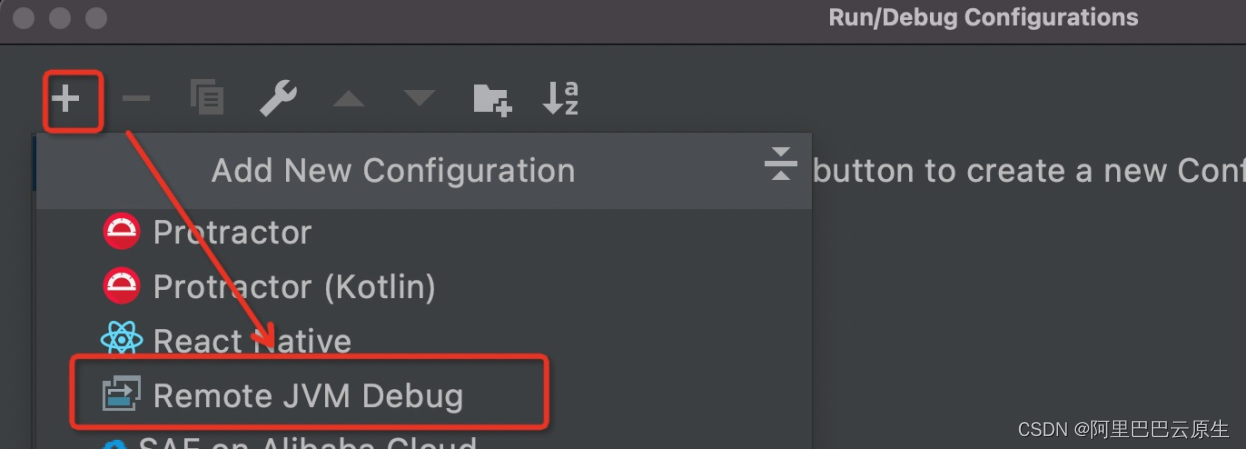Close the Run/Debug Configurations dialog
1246x449 pixels.
click(24, 18)
